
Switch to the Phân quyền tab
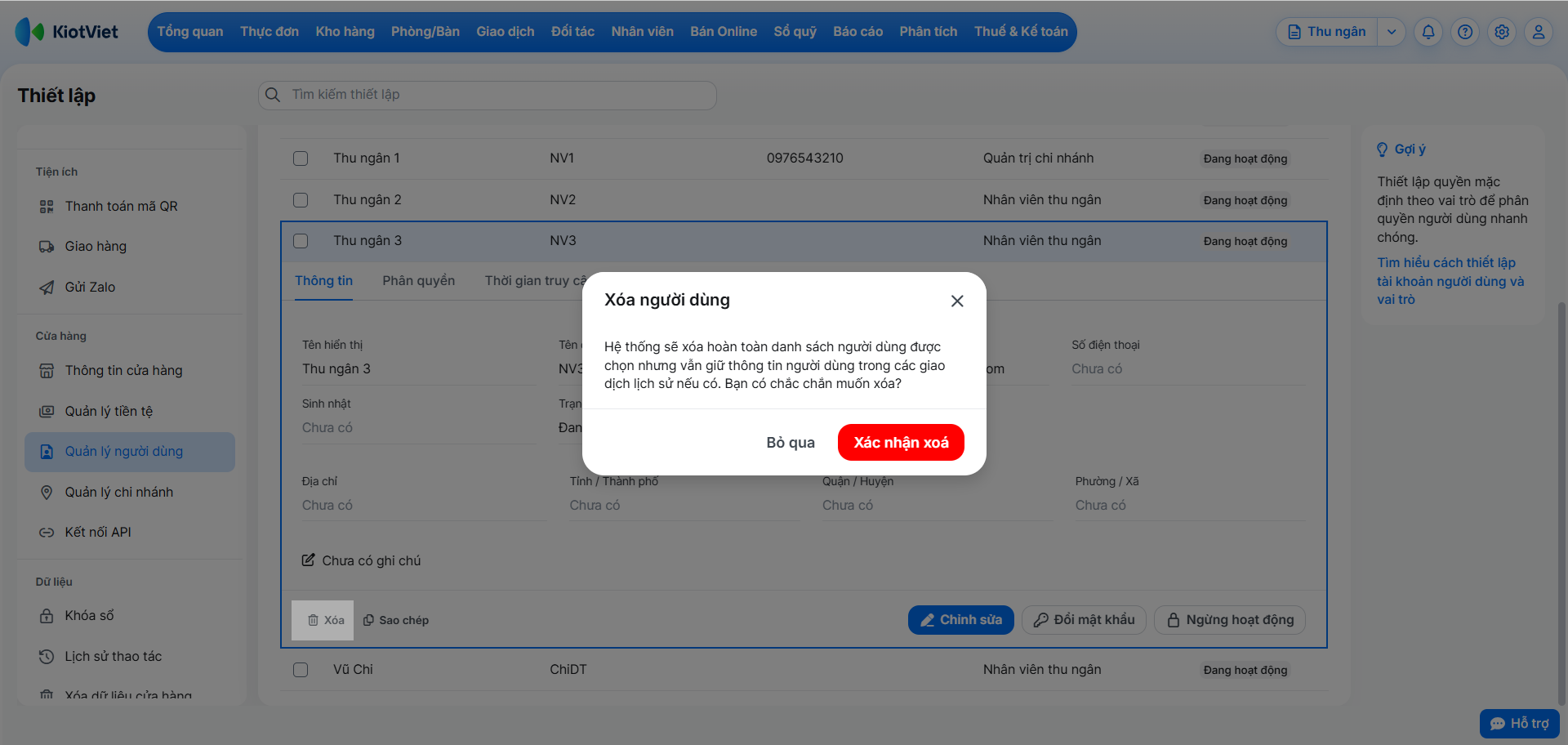pos(418,281)
